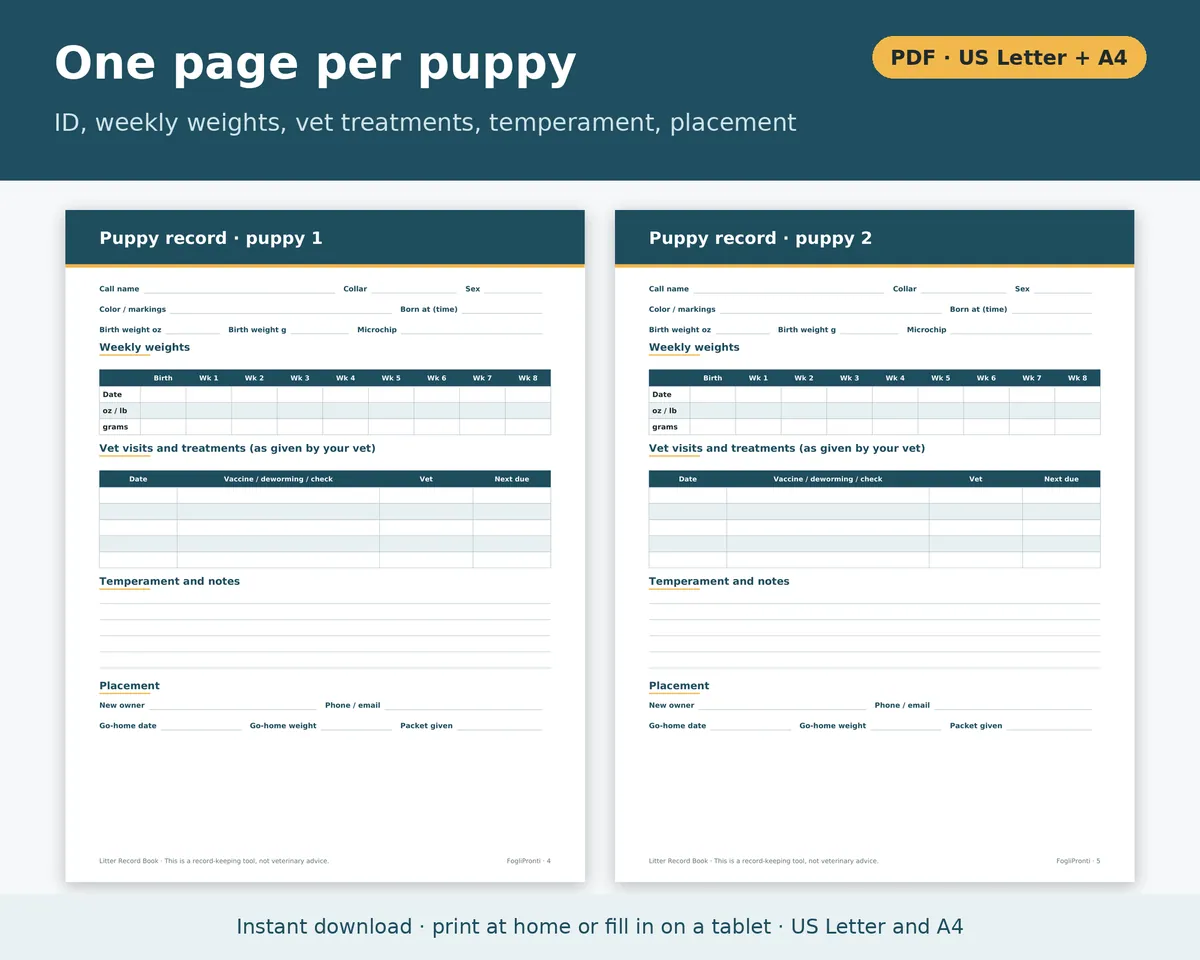1200x960 pixels.
Task: Click "Vet visits and treatments" heading on puppy 1 page
Action: pos(237,448)
